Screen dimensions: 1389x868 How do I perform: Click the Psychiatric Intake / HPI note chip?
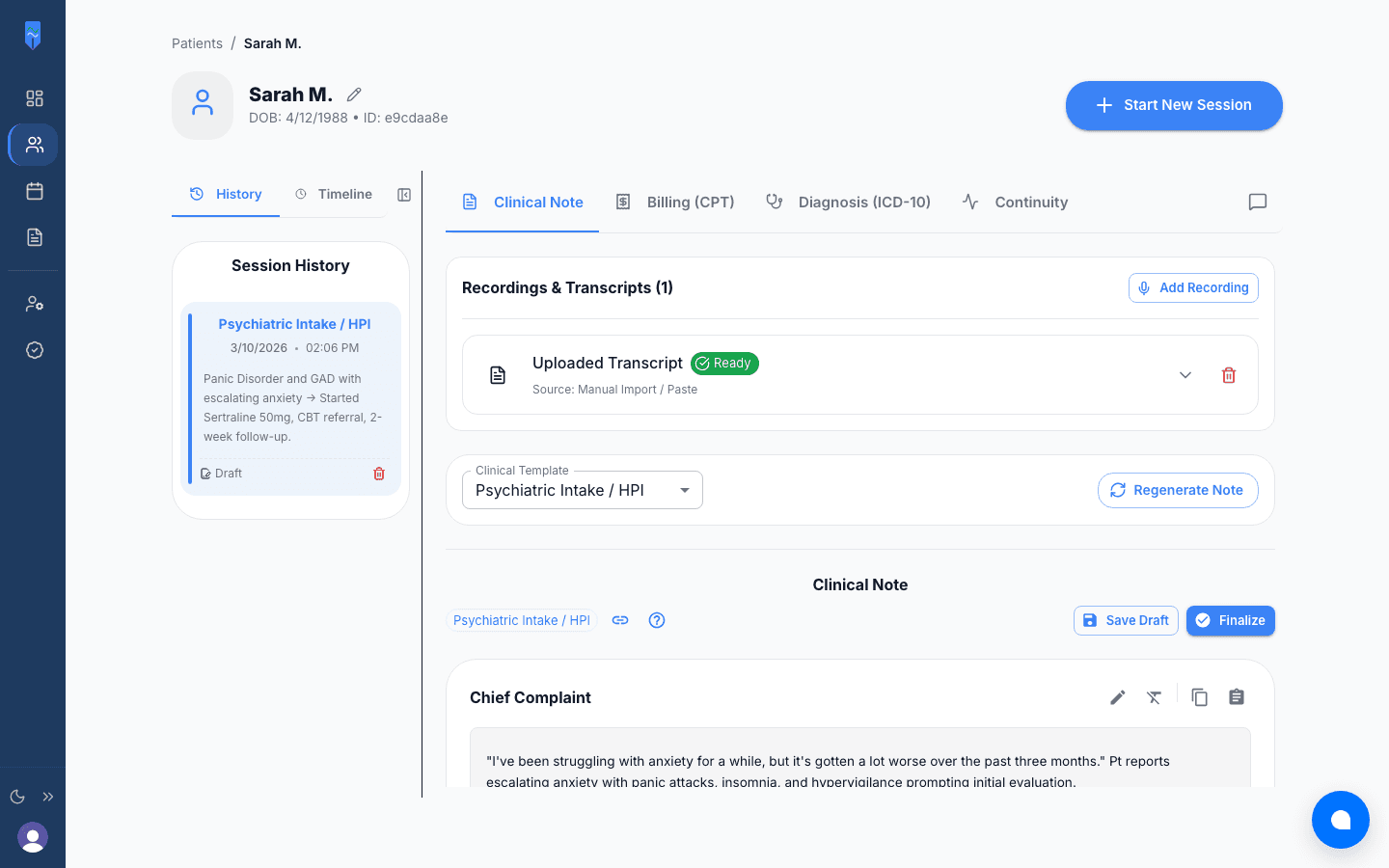tap(522, 620)
